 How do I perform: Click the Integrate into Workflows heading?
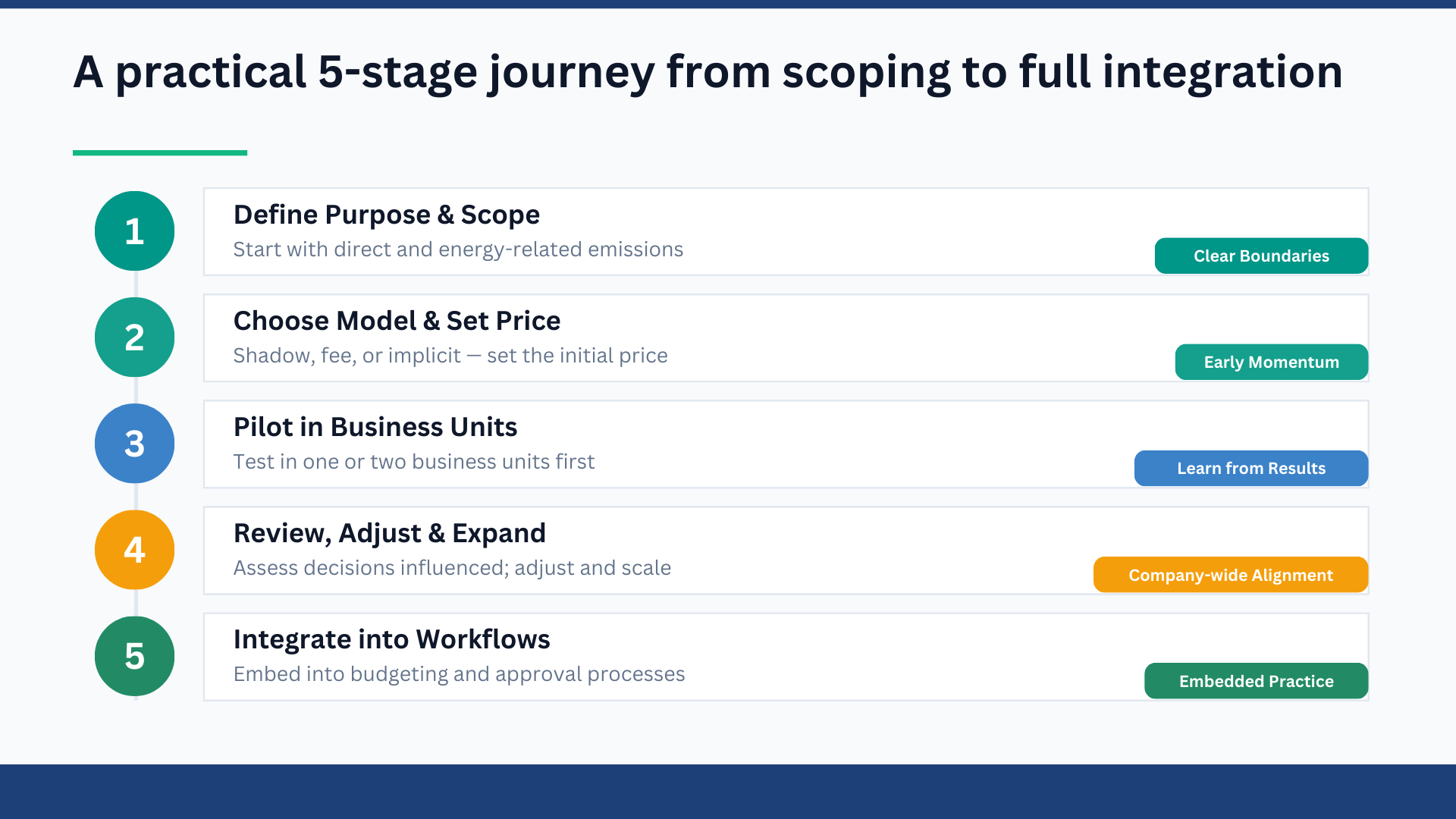coord(391,639)
